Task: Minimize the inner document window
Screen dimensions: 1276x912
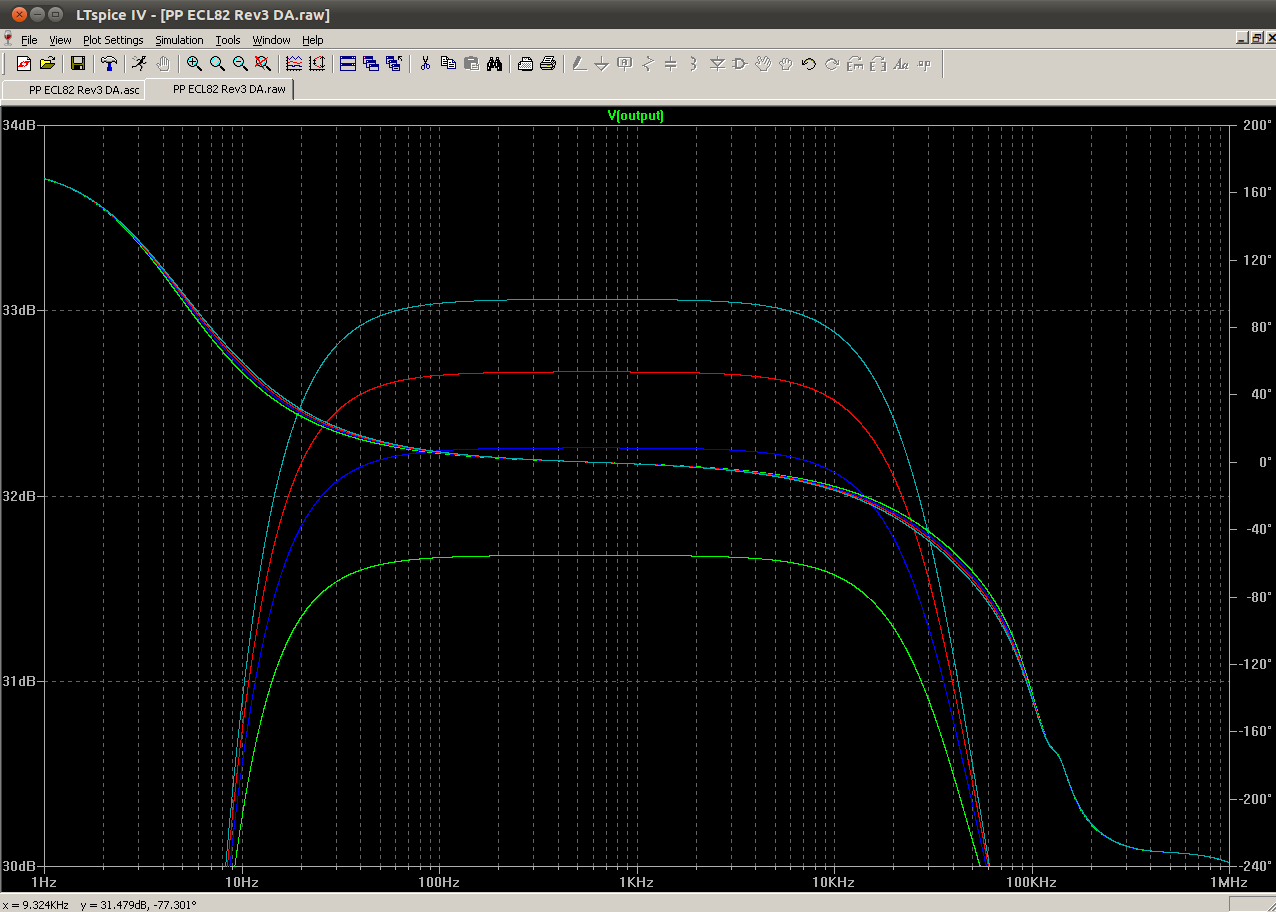Action: [1242, 38]
